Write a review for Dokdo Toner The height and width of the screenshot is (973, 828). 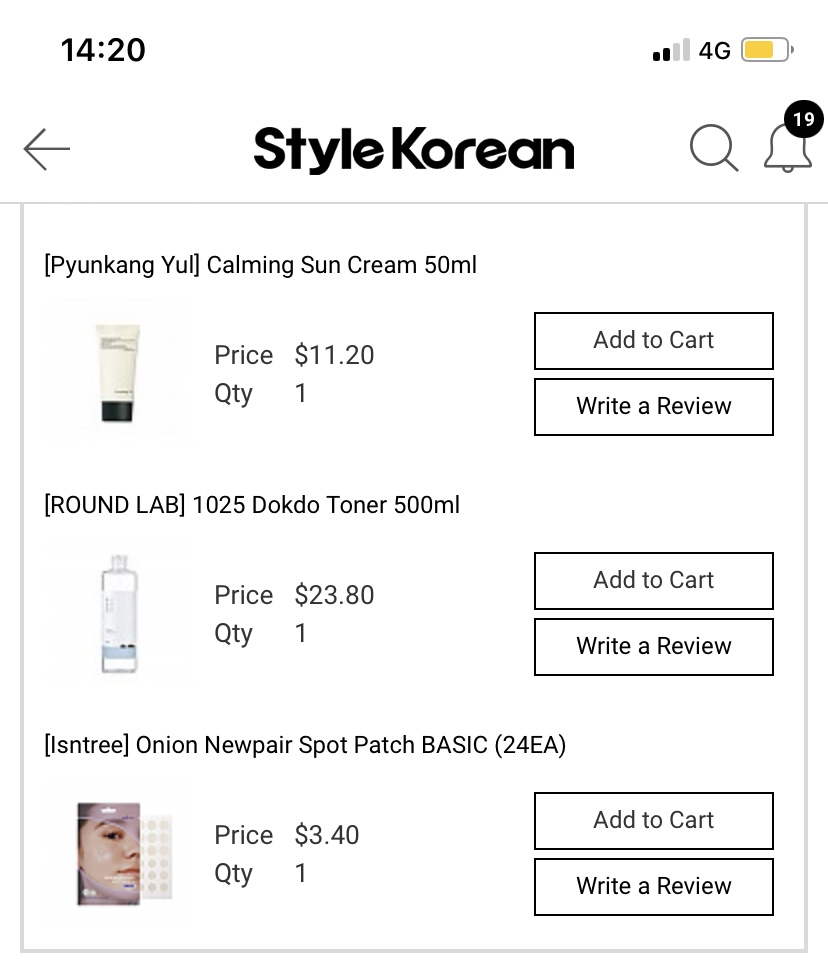pos(653,647)
